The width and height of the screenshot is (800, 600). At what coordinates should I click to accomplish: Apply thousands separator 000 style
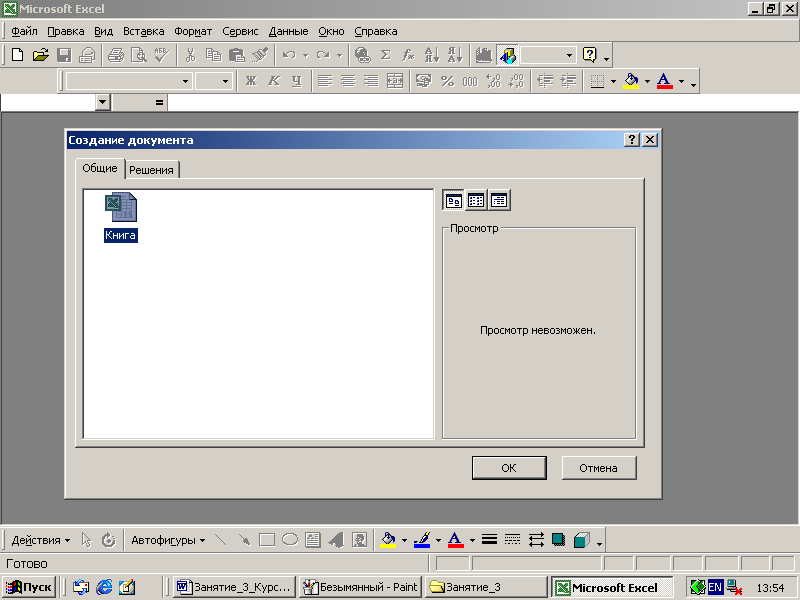coord(470,81)
